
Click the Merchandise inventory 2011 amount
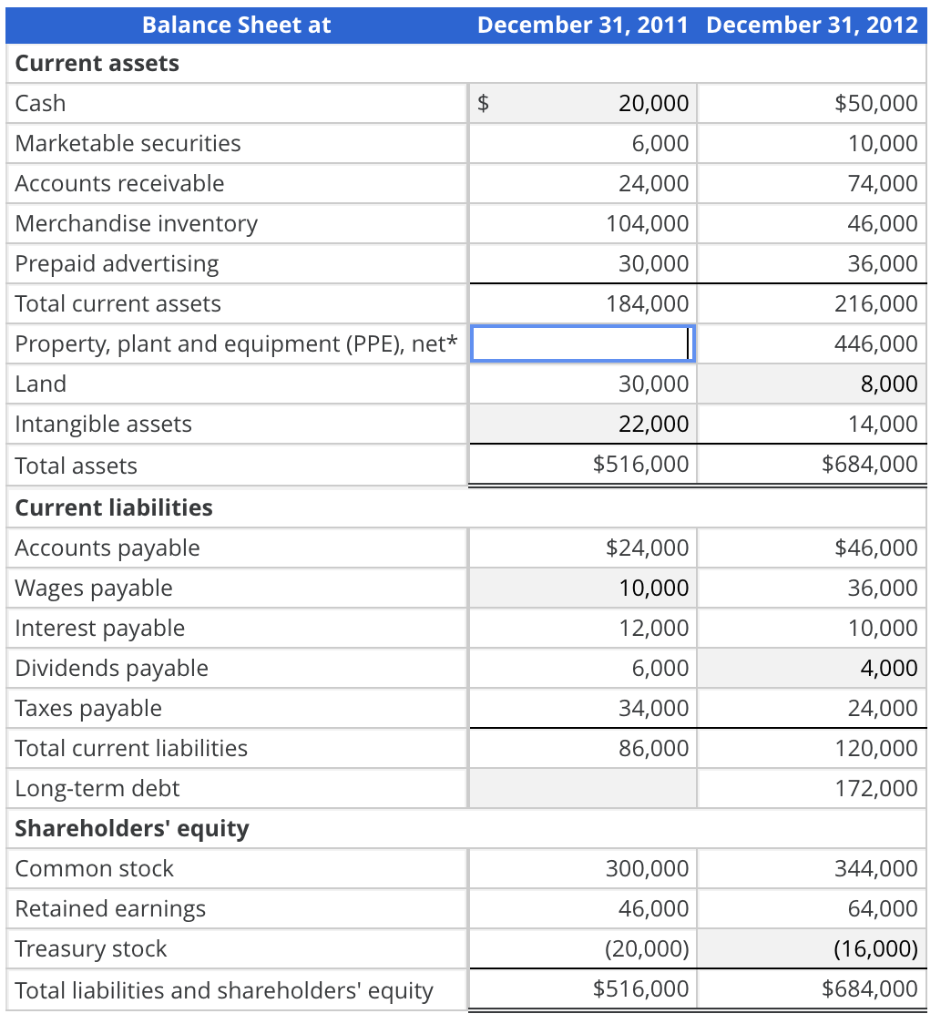(580, 223)
